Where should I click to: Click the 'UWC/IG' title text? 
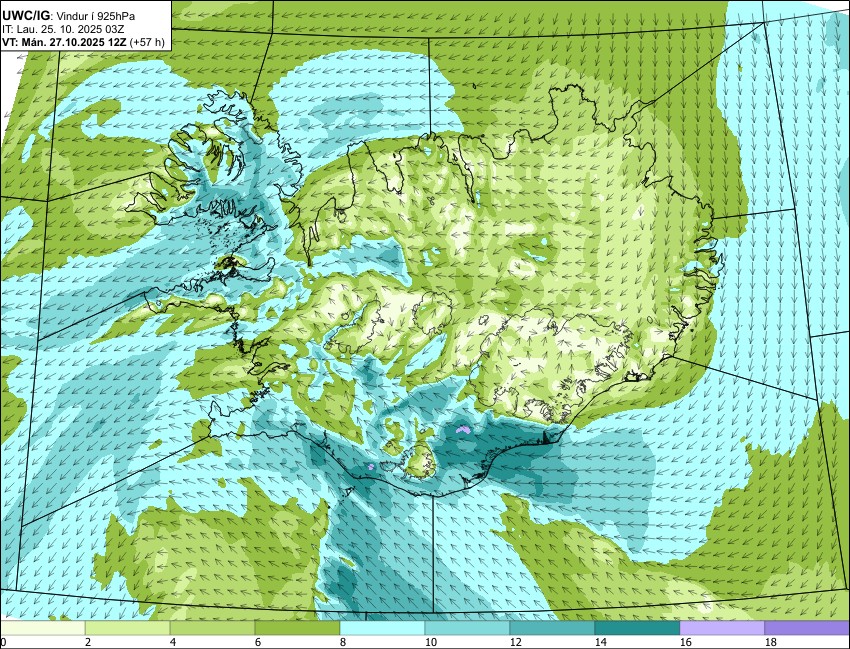coord(27,16)
